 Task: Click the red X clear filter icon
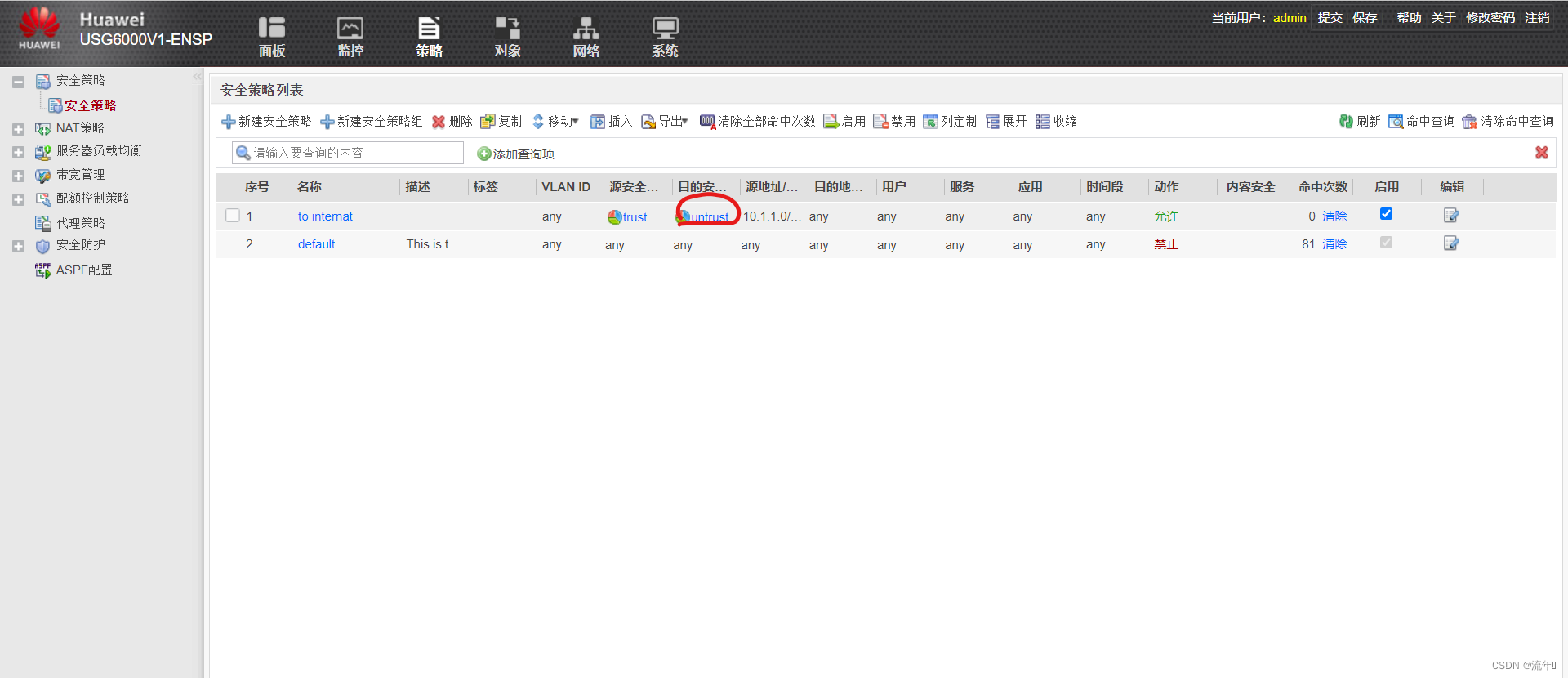pos(1541,153)
